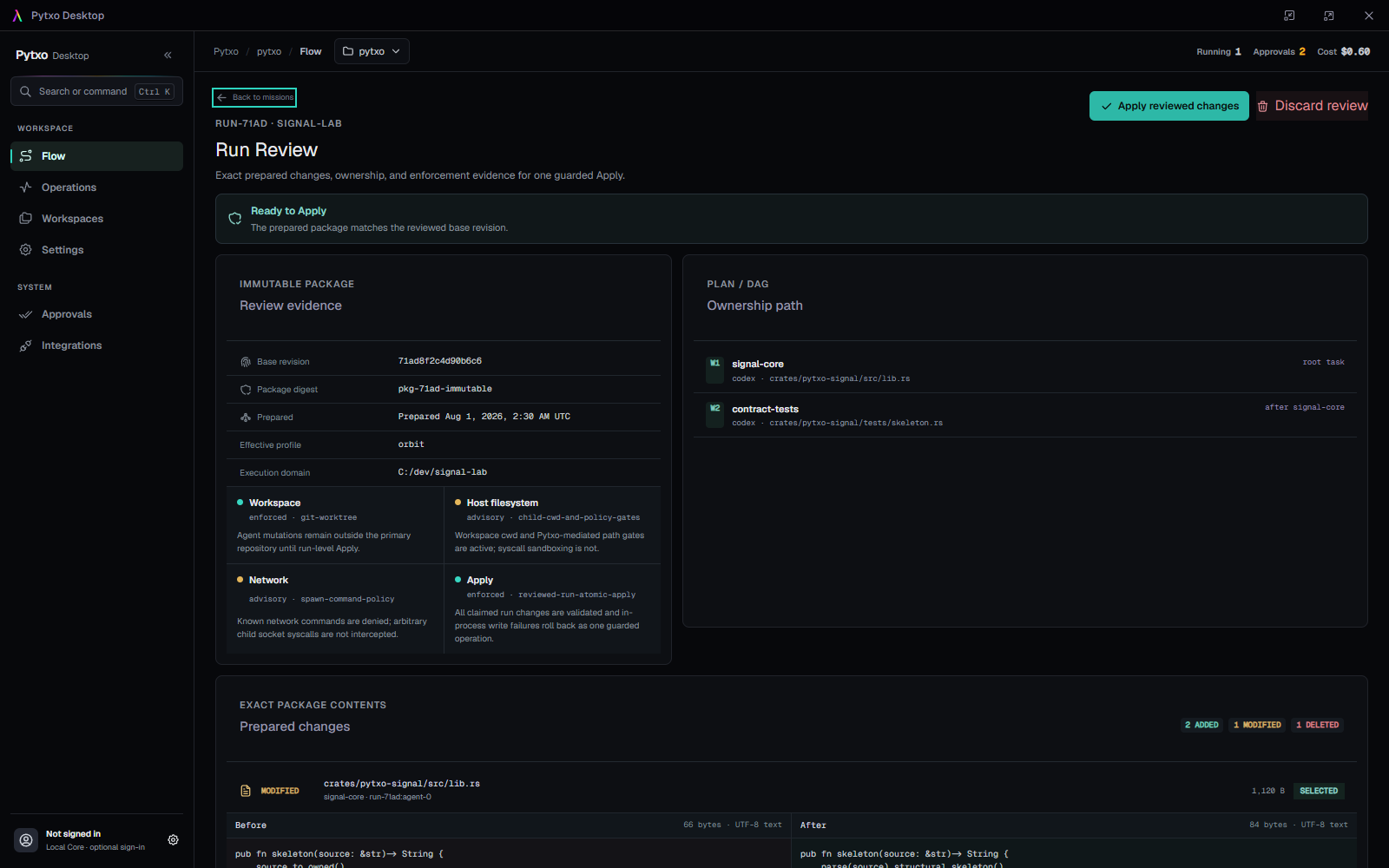
Task: Click the effective profile value orbit
Action: pos(411,444)
